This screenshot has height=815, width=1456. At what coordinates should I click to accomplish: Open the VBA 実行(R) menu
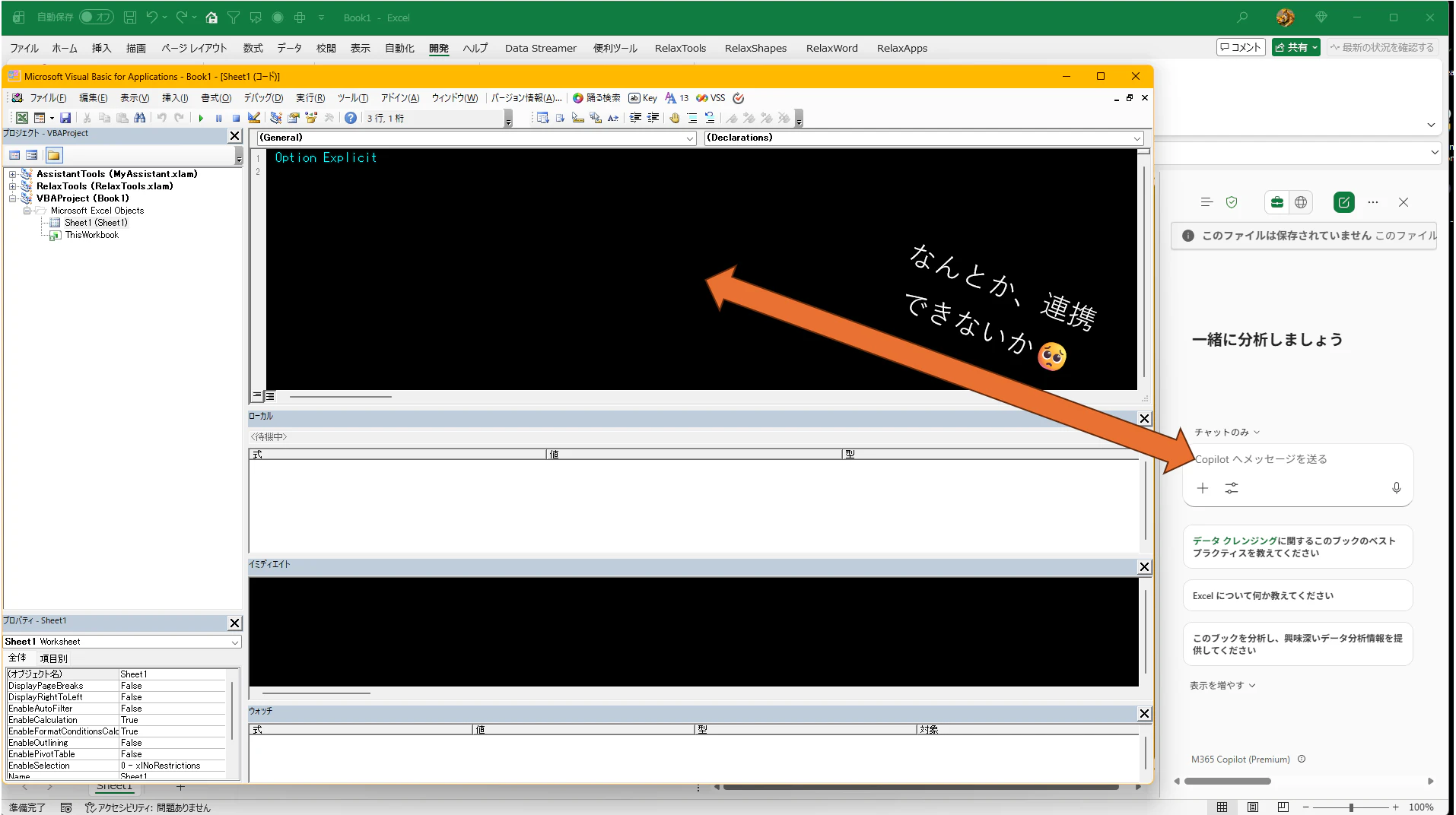coord(310,98)
